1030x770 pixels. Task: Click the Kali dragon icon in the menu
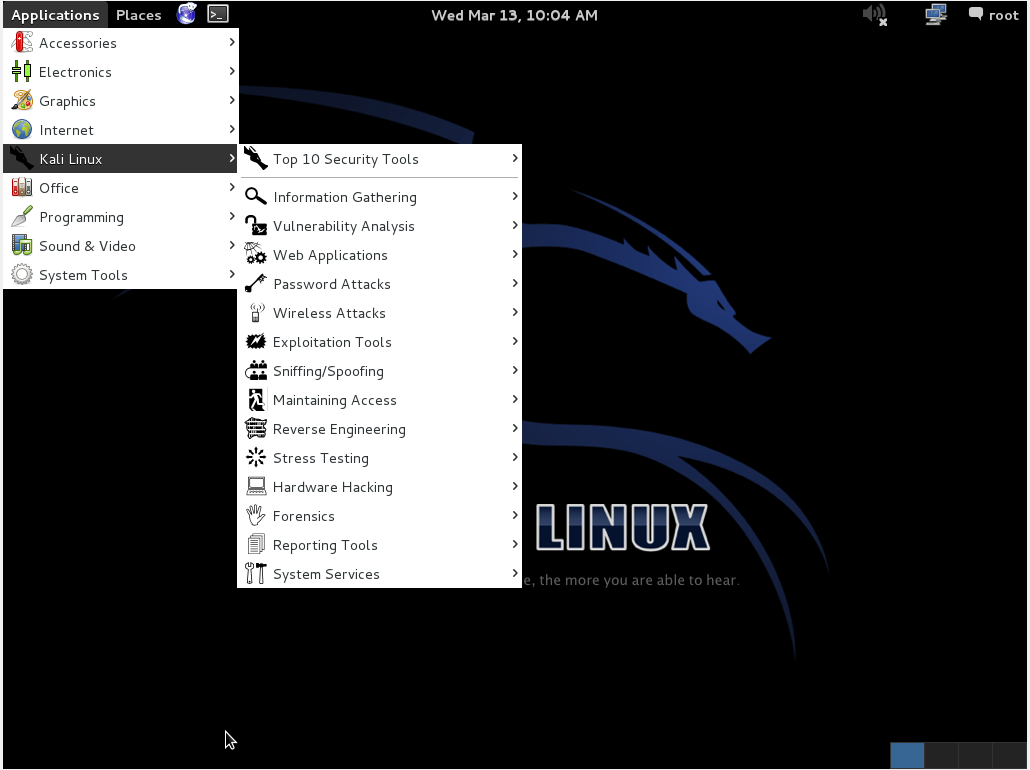click(x=21, y=158)
